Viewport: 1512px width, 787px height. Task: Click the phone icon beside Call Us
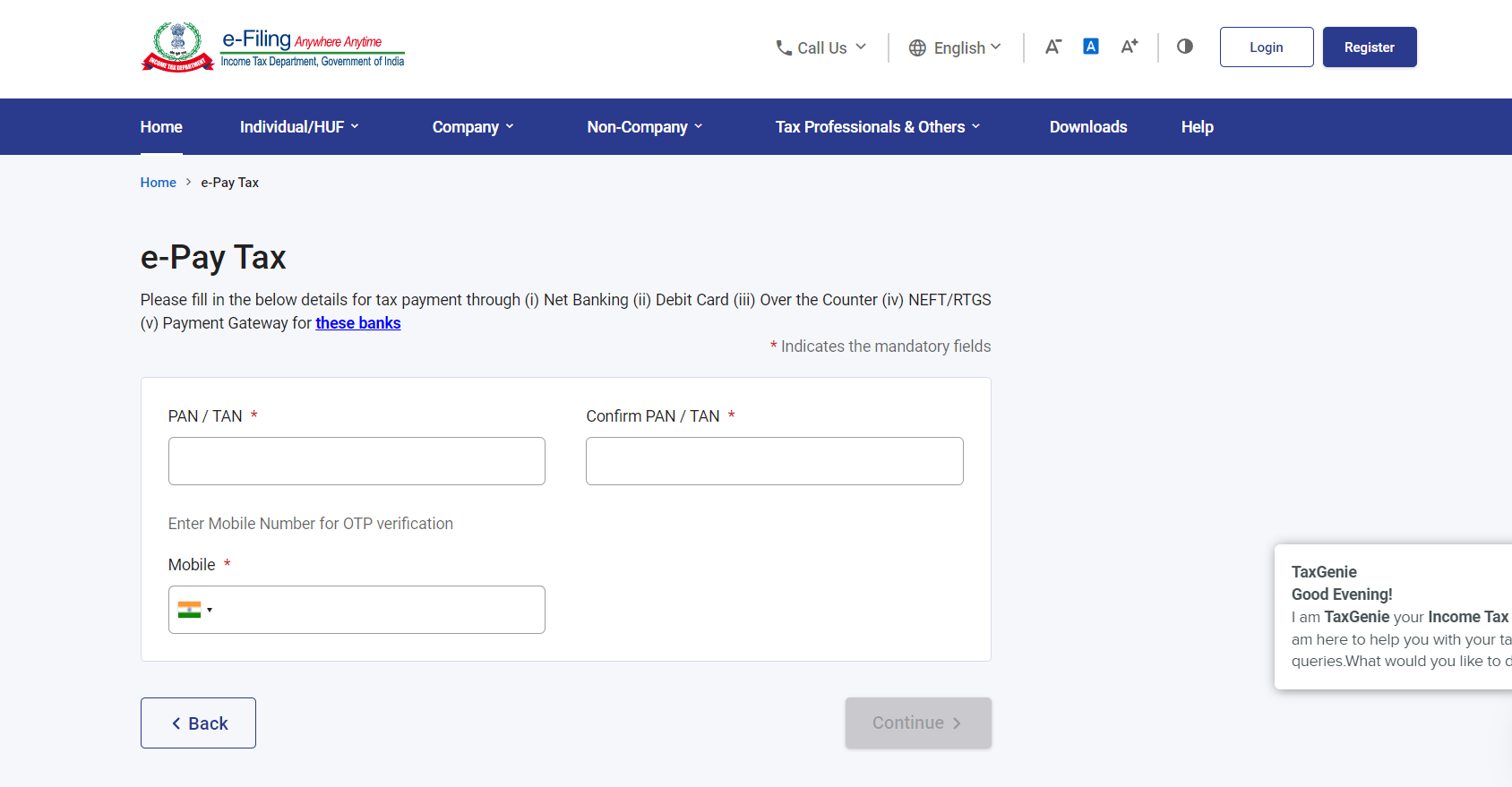click(784, 48)
